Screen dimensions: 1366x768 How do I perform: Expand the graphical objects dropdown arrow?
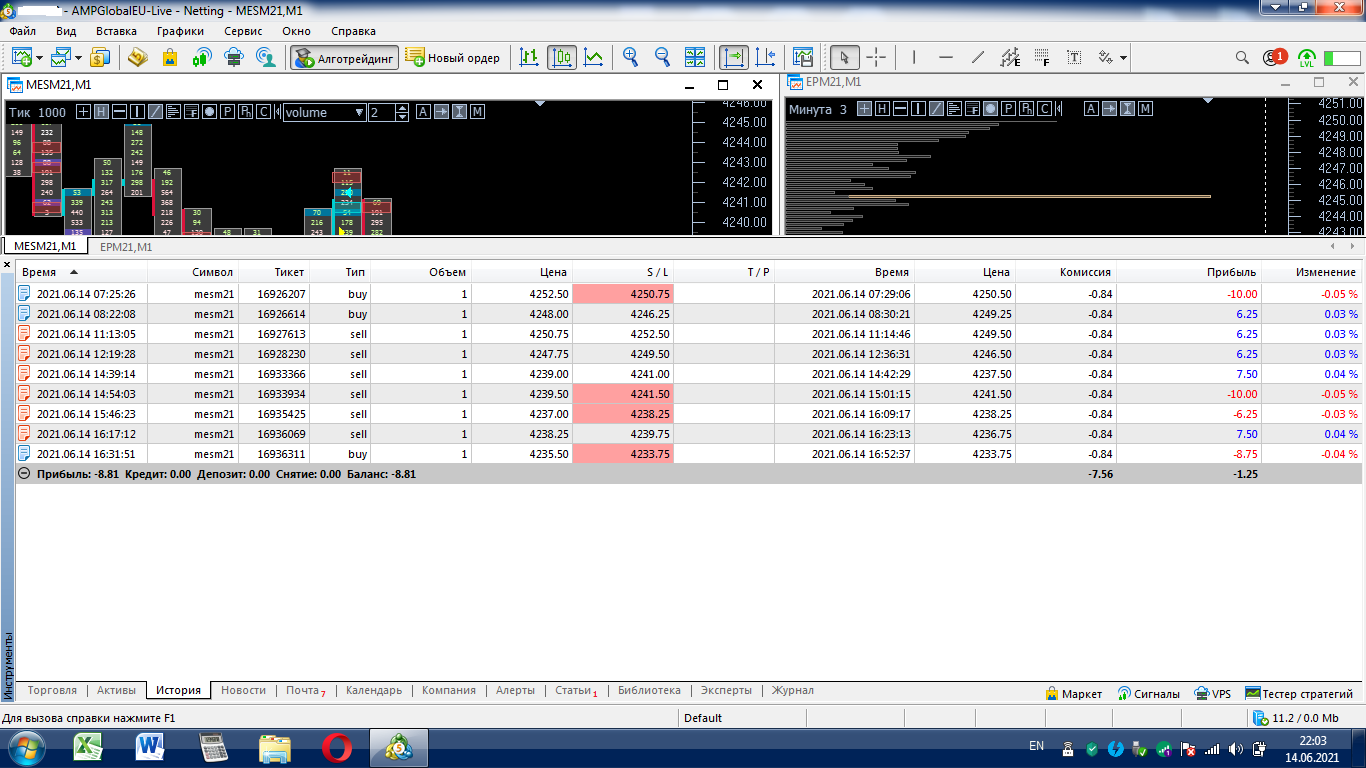tap(1124, 57)
